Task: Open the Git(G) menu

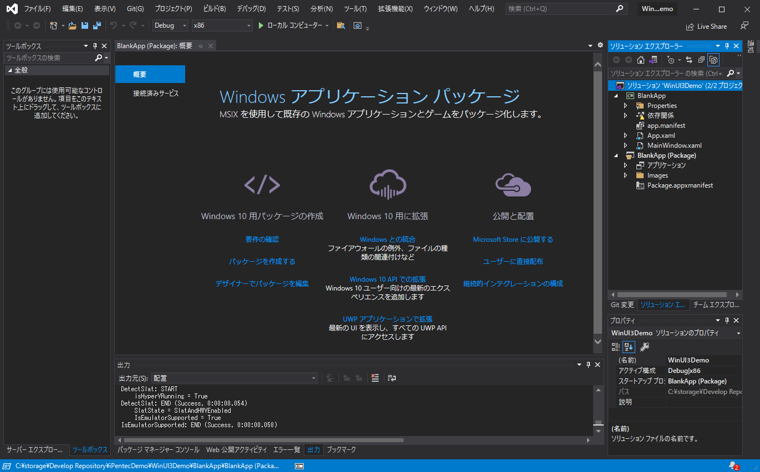Action: click(x=135, y=9)
